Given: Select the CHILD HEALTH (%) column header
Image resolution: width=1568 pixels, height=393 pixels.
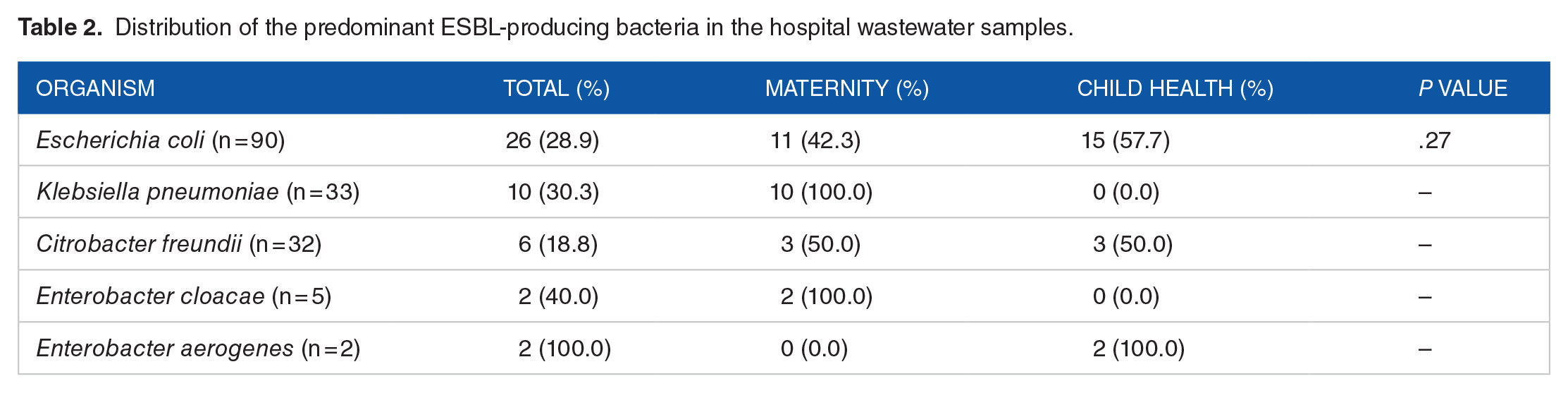Looking at the screenshot, I should [x=1175, y=88].
